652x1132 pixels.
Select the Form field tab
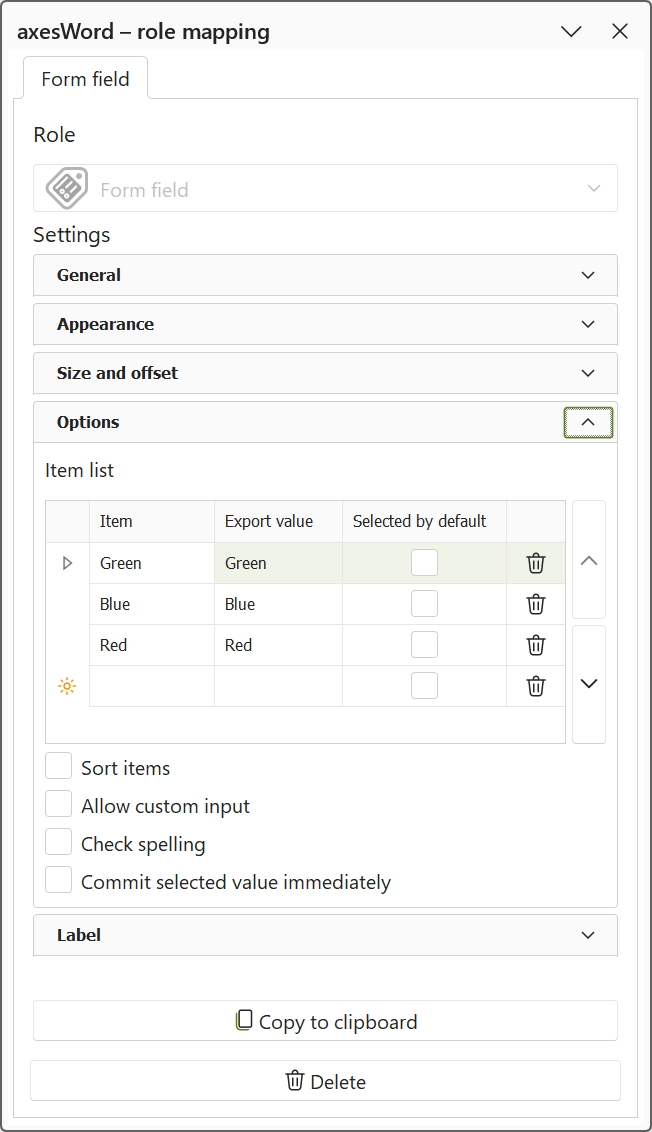85,79
